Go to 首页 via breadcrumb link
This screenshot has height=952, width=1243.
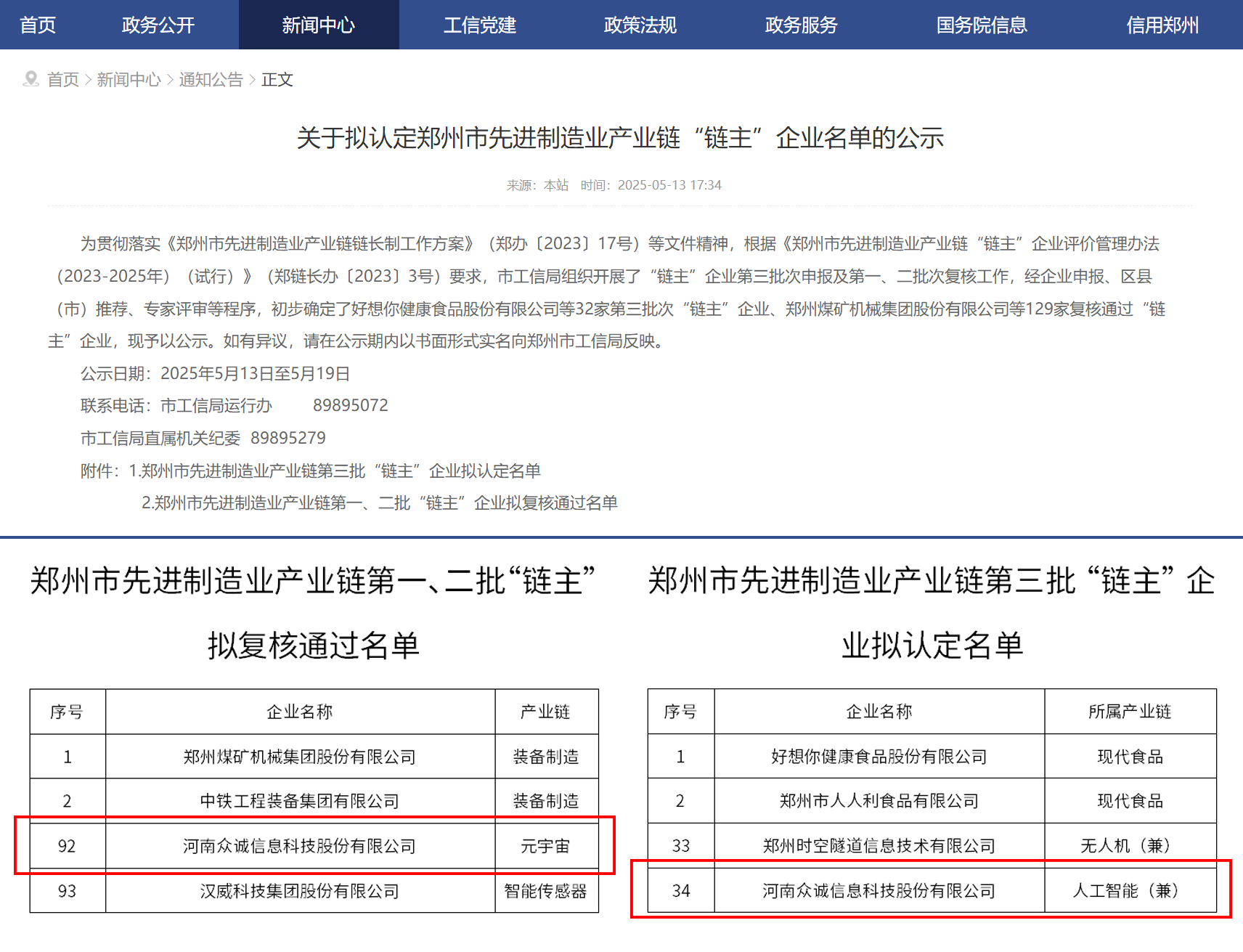[63, 79]
